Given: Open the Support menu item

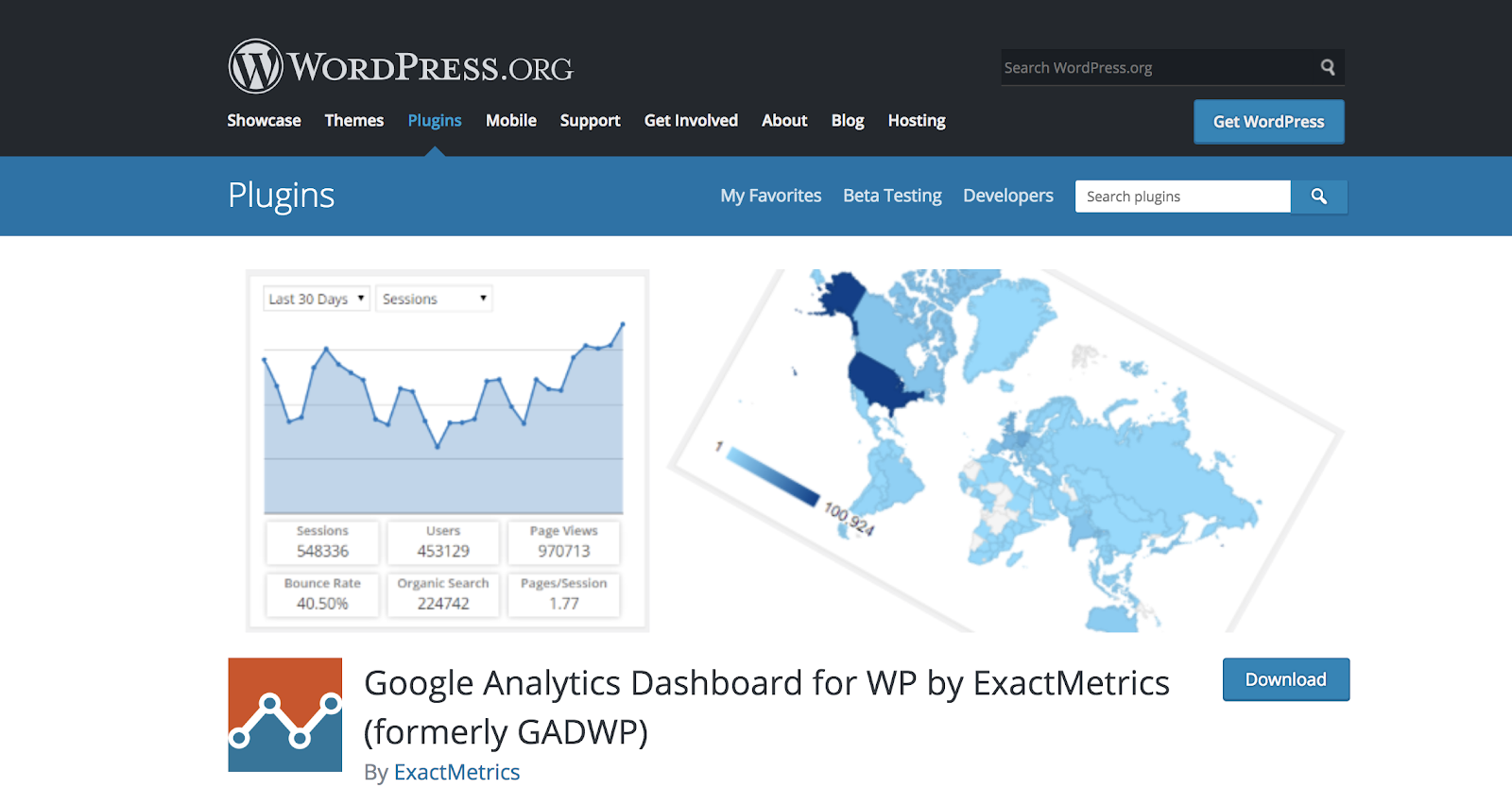Looking at the screenshot, I should (590, 121).
